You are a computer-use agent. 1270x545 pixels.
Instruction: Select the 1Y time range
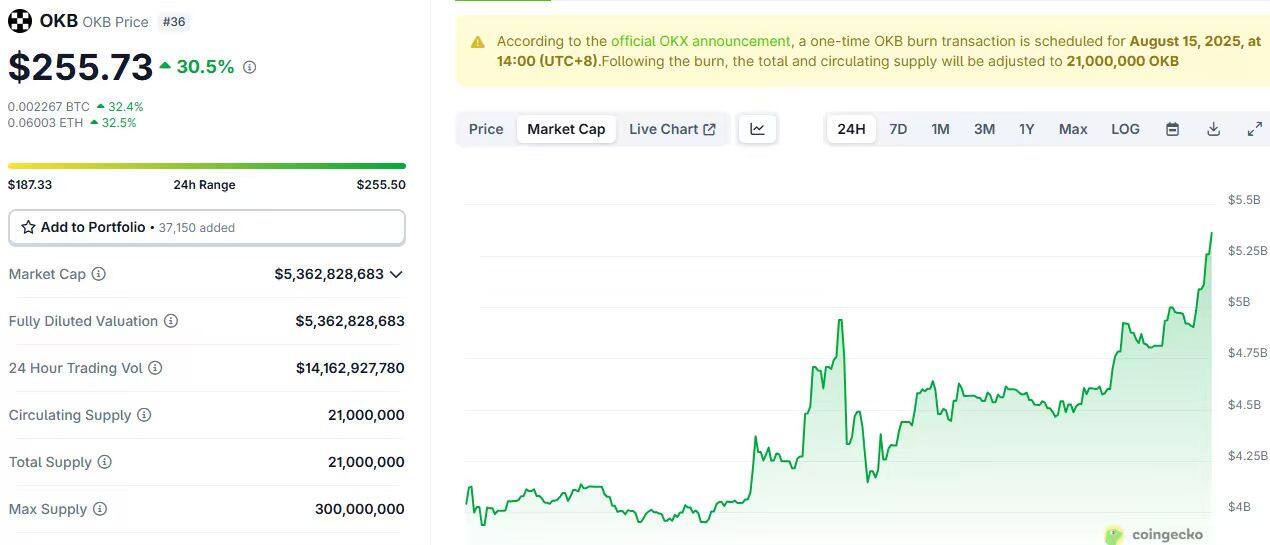coord(1027,129)
